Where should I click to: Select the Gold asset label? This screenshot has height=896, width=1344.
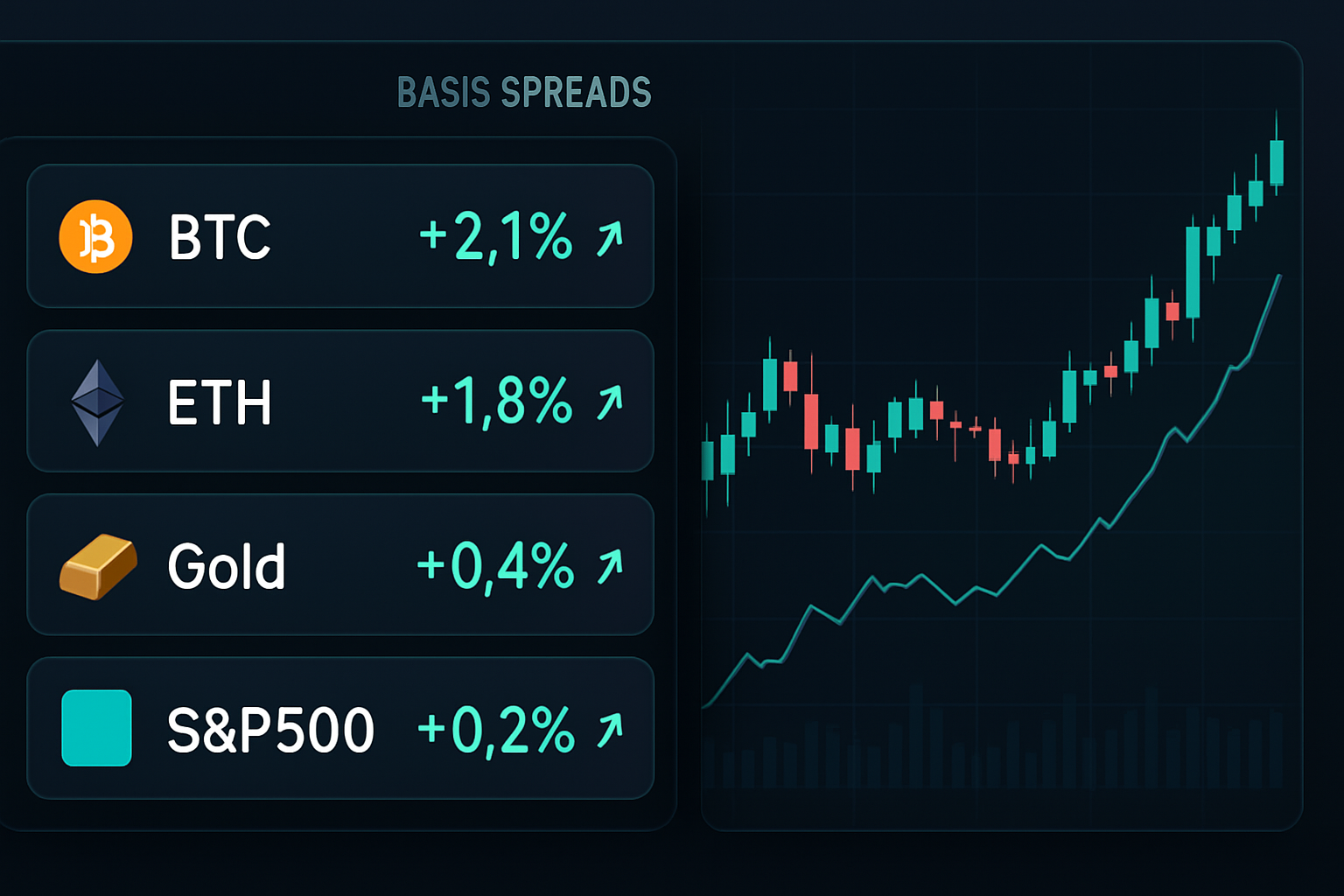(x=227, y=566)
